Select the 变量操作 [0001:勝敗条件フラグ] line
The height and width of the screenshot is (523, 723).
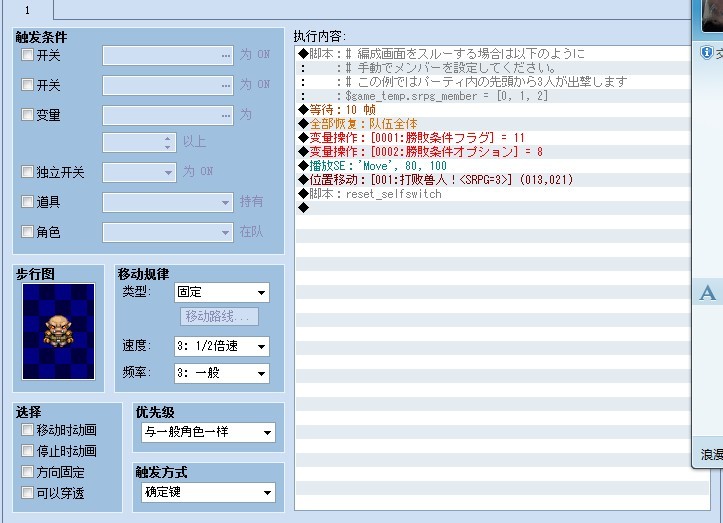(x=493, y=137)
